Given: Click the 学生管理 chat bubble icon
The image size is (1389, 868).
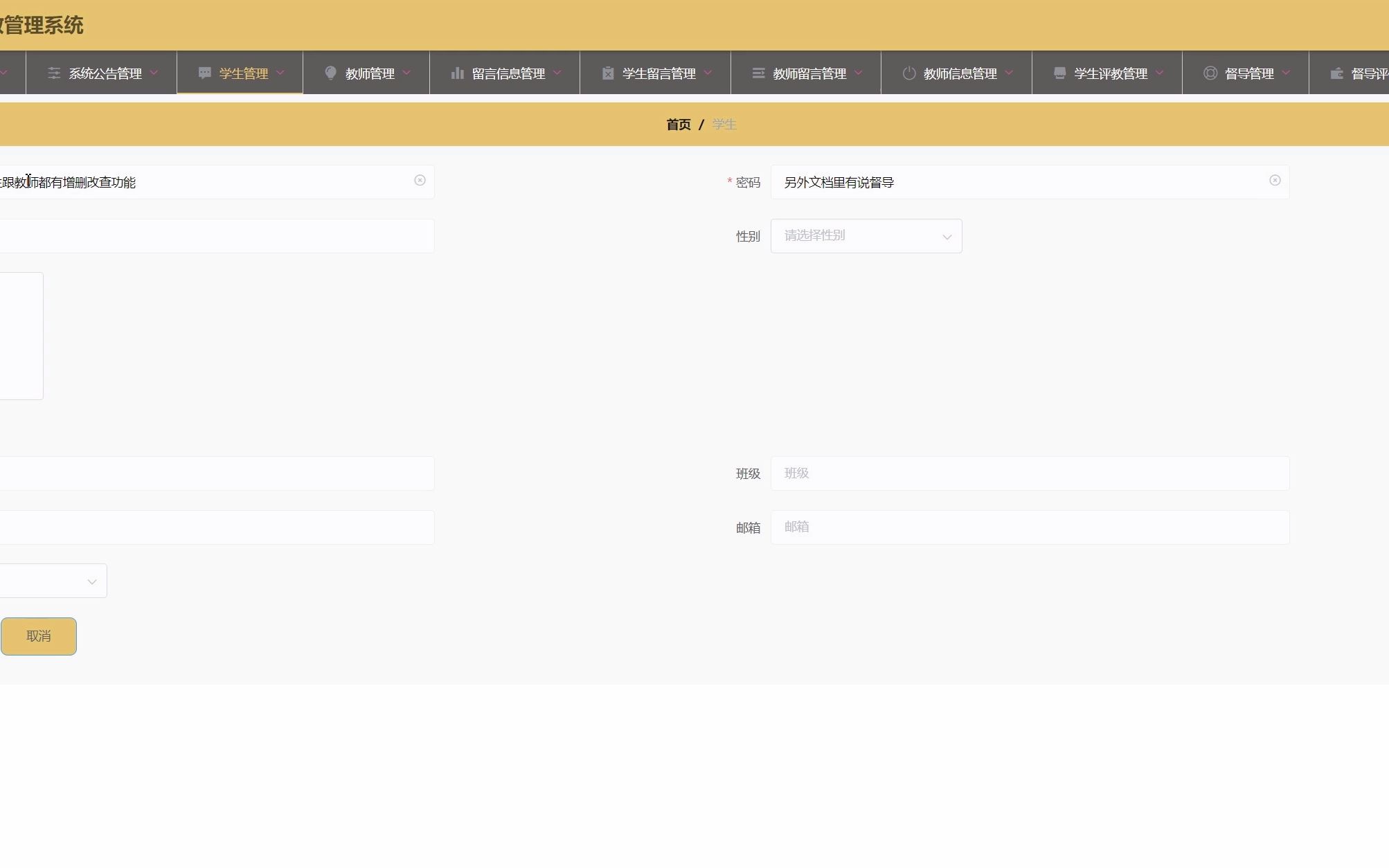Looking at the screenshot, I should pos(204,73).
